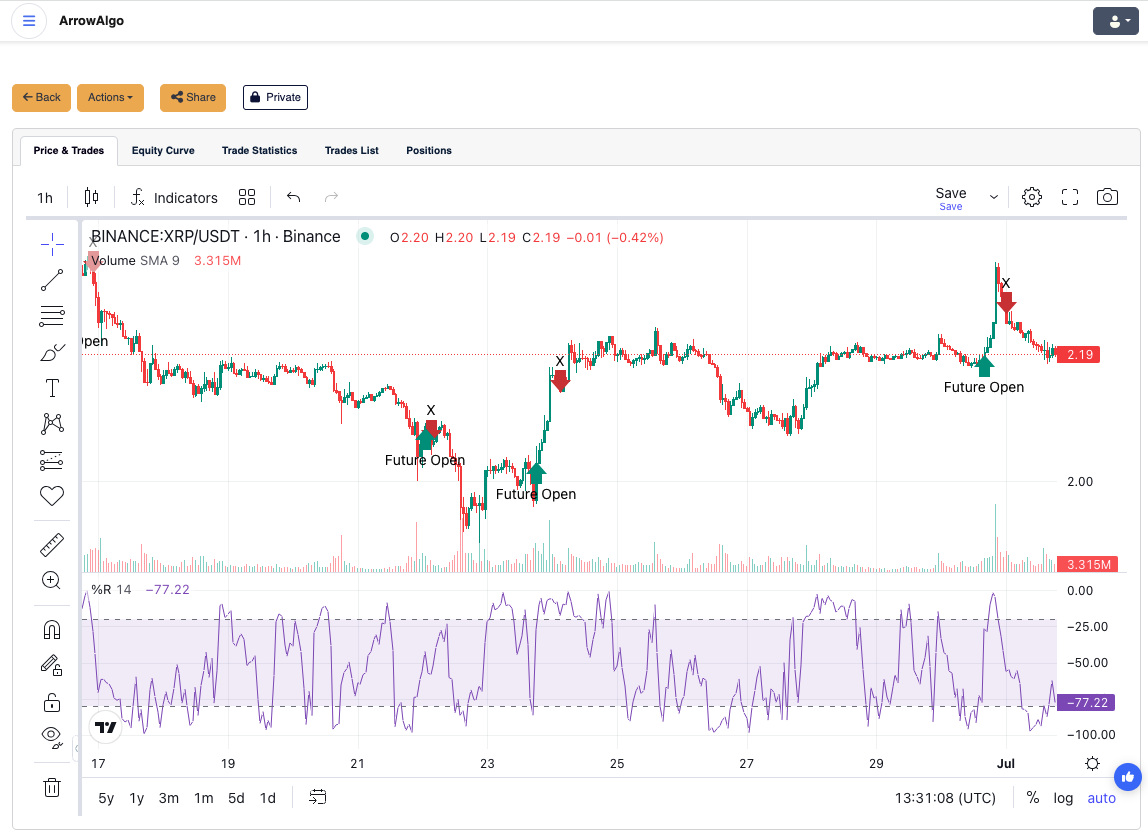Select the 1y date range
Image resolution: width=1148 pixels, height=832 pixels.
pyautogui.click(x=137, y=798)
